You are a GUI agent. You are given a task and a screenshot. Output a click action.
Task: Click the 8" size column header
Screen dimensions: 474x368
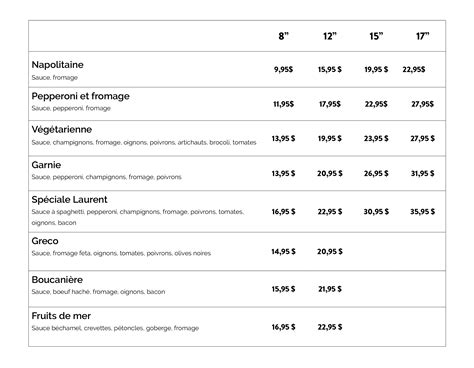coord(283,36)
